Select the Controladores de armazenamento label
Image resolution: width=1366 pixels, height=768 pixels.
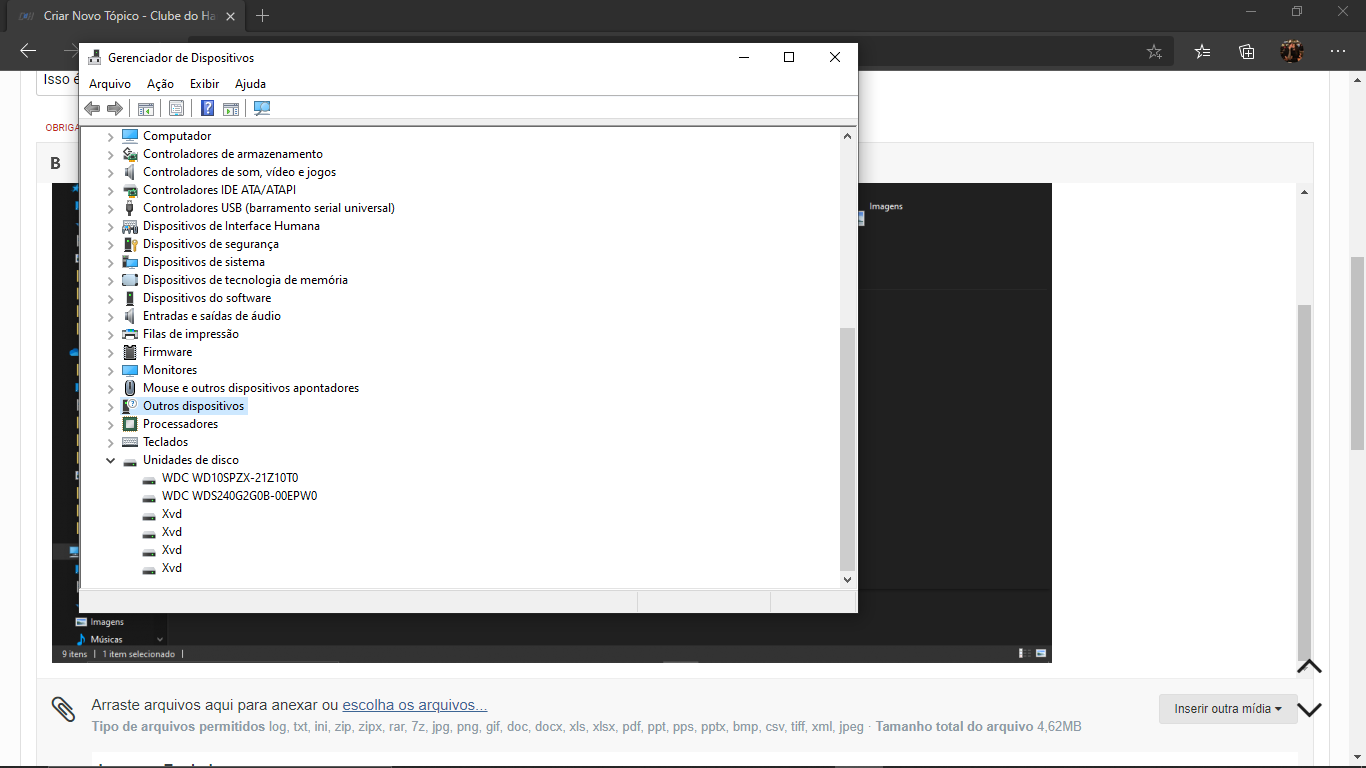[233, 154]
